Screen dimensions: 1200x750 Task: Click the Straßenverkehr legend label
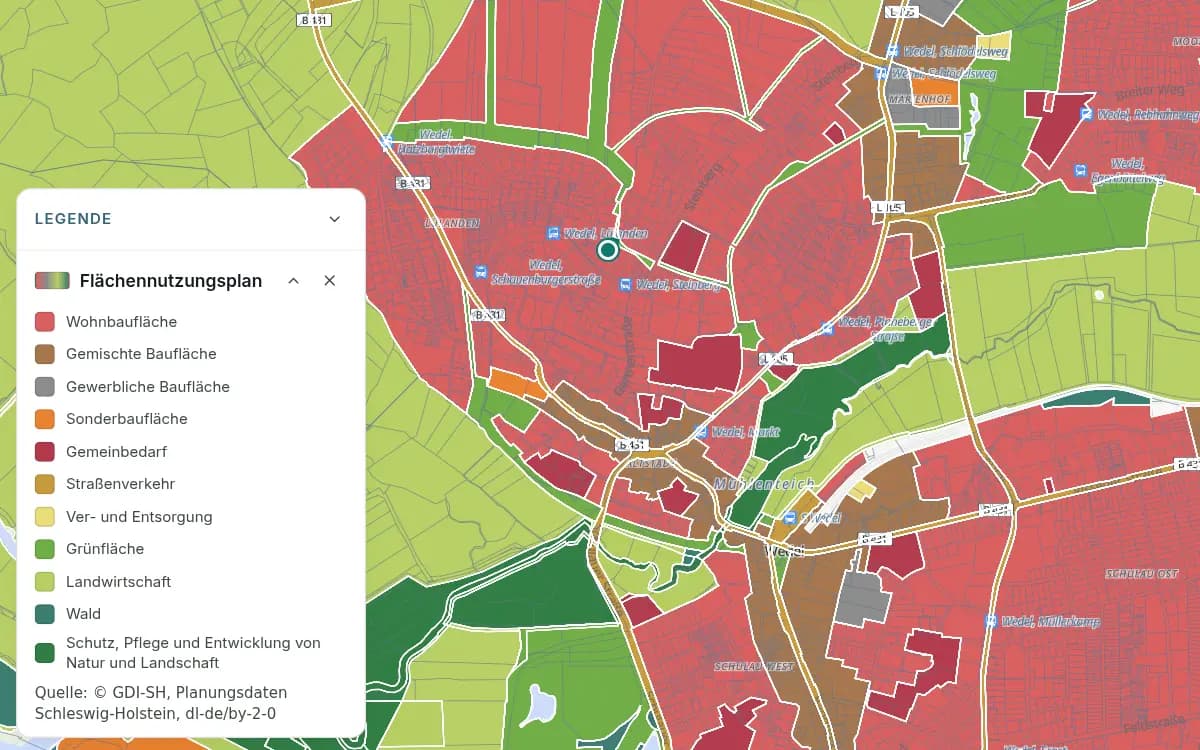[x=121, y=484]
